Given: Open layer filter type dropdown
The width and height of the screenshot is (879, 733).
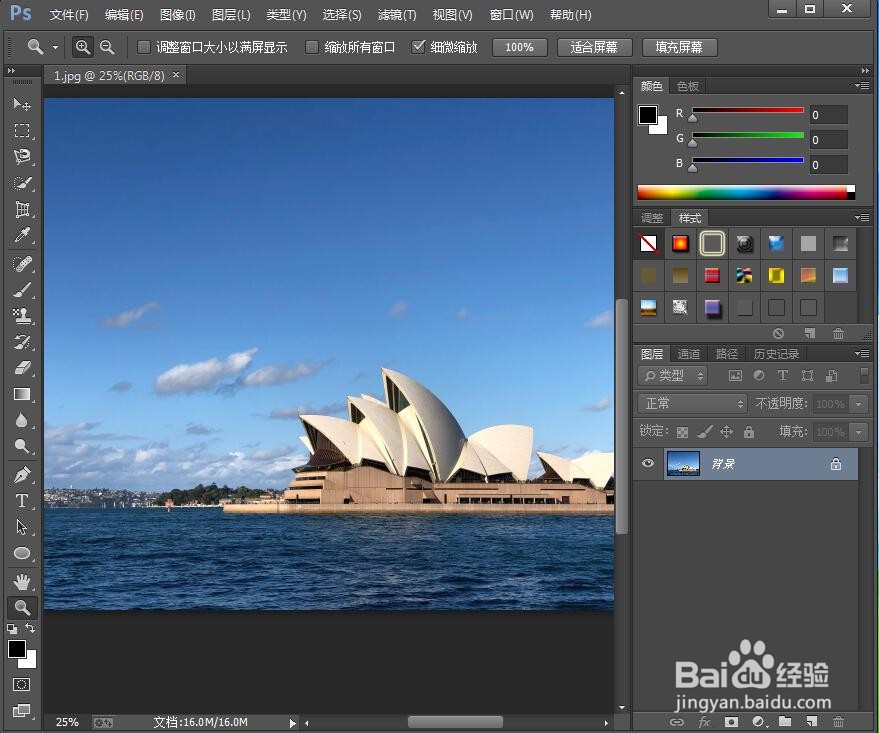Looking at the screenshot, I should tap(673, 376).
